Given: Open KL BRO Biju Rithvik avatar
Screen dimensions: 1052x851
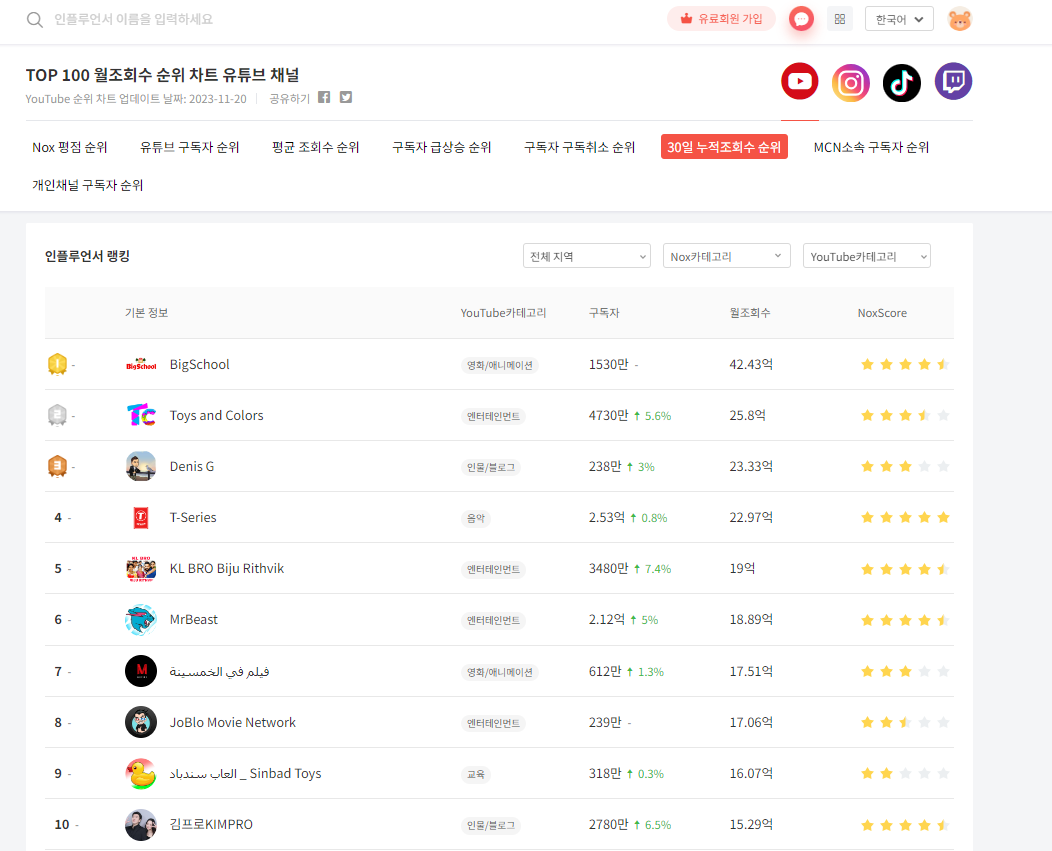Looking at the screenshot, I should [x=141, y=568].
